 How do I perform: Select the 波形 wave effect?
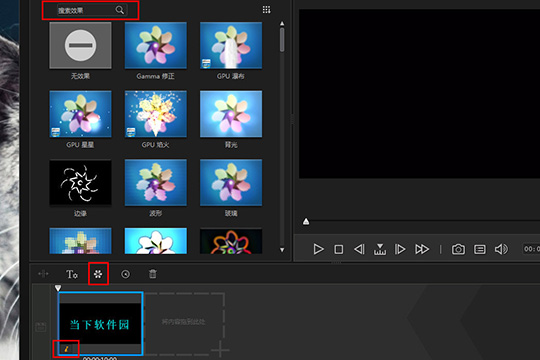point(156,183)
